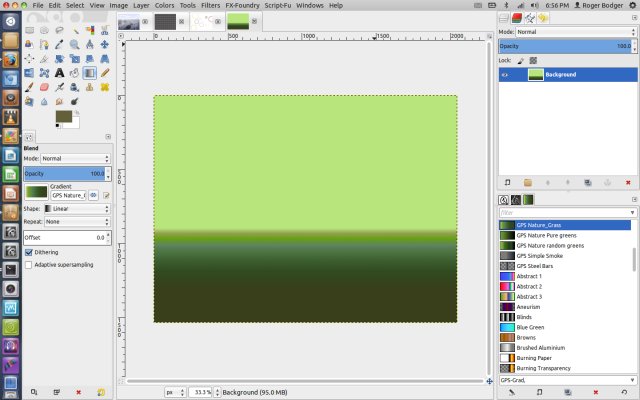This screenshot has height=400, width=640.
Task: Click the new layer icon
Action: 508,182
